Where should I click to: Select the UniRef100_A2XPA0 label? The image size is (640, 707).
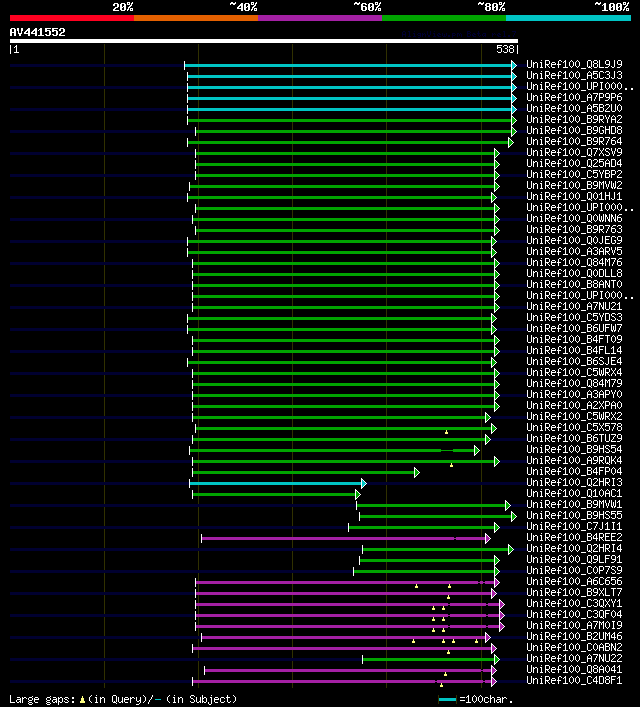(x=574, y=405)
